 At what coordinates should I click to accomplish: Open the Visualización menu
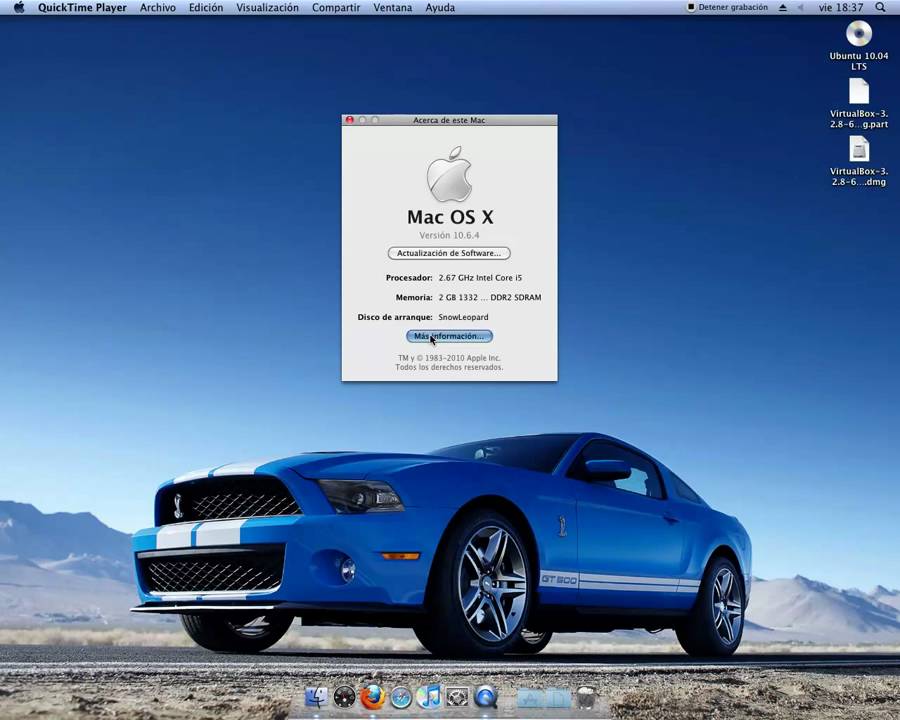267,7
